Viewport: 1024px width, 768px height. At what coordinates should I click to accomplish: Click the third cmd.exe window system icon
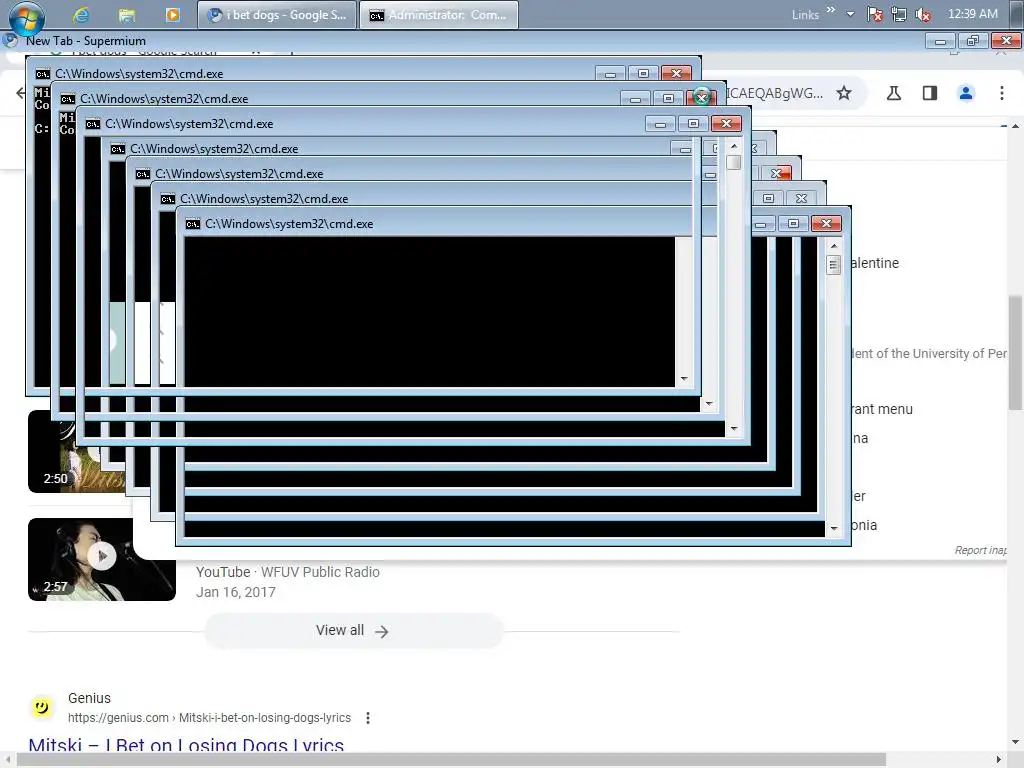pos(93,124)
